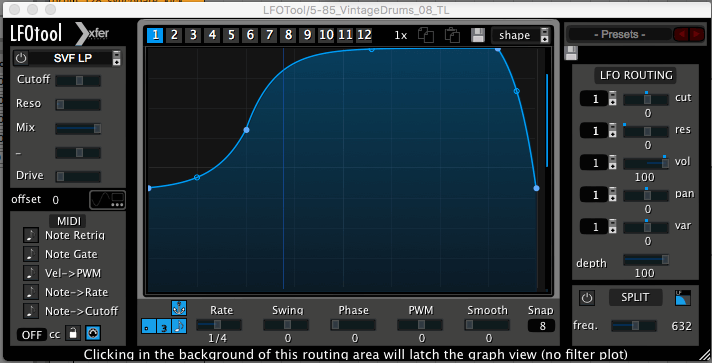Click the Snap value field showing 8

click(x=541, y=326)
